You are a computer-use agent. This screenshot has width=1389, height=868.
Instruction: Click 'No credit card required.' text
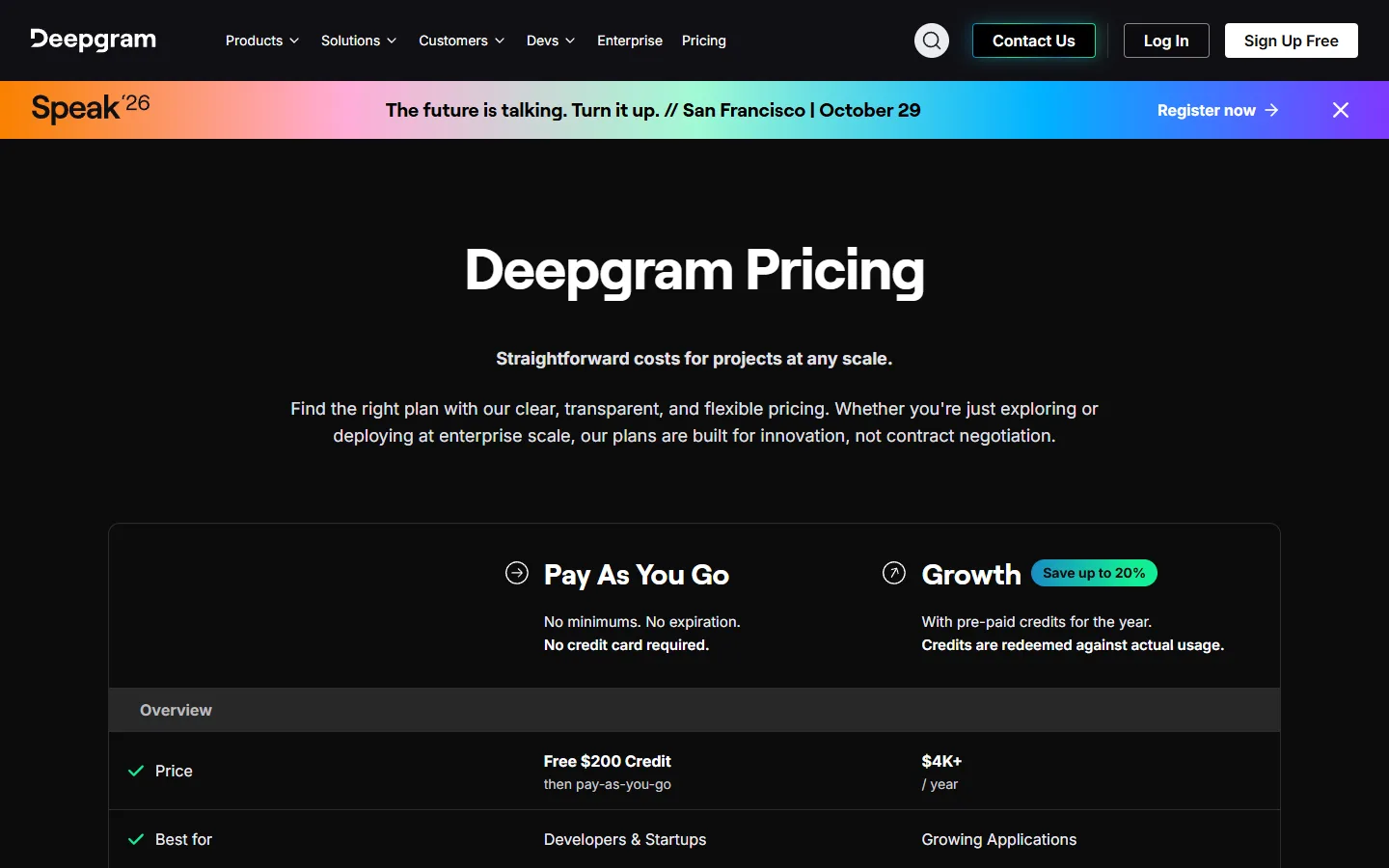click(x=627, y=645)
